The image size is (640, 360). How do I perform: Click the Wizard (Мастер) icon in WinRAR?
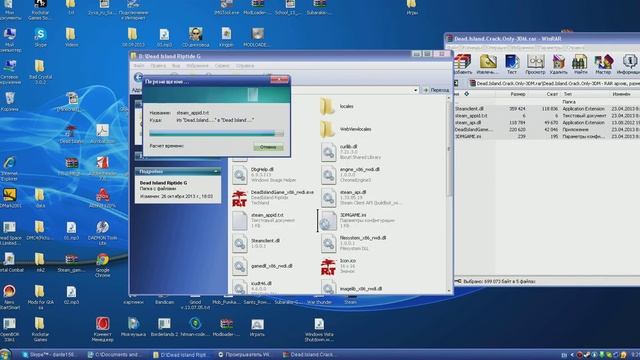tap(603, 64)
